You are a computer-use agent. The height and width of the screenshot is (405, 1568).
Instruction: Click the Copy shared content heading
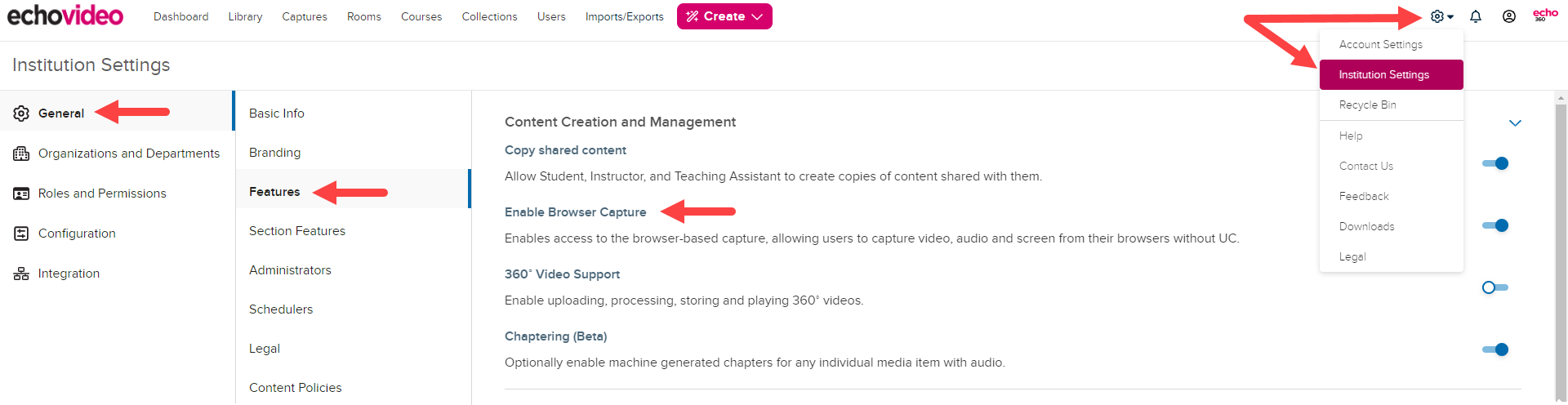(565, 150)
